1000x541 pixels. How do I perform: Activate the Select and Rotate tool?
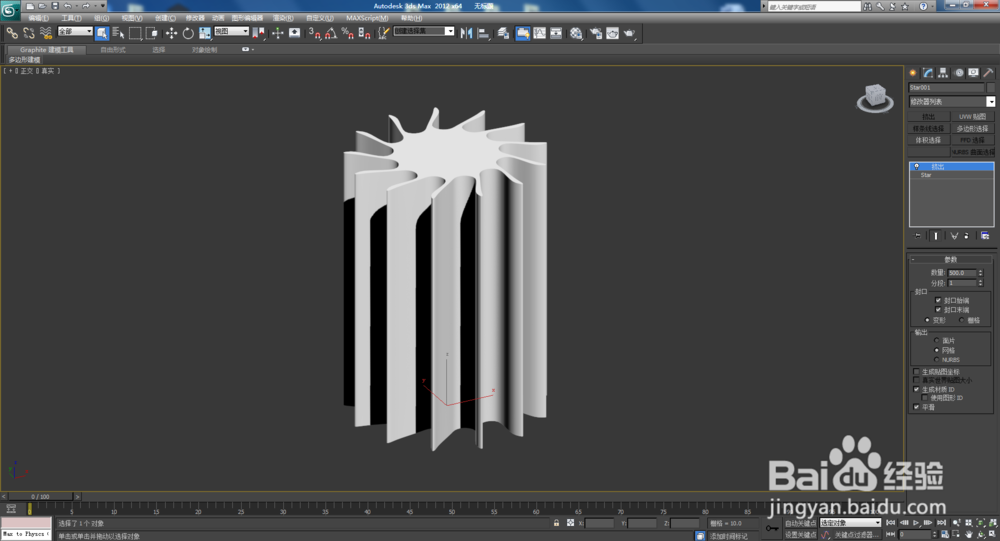[187, 33]
